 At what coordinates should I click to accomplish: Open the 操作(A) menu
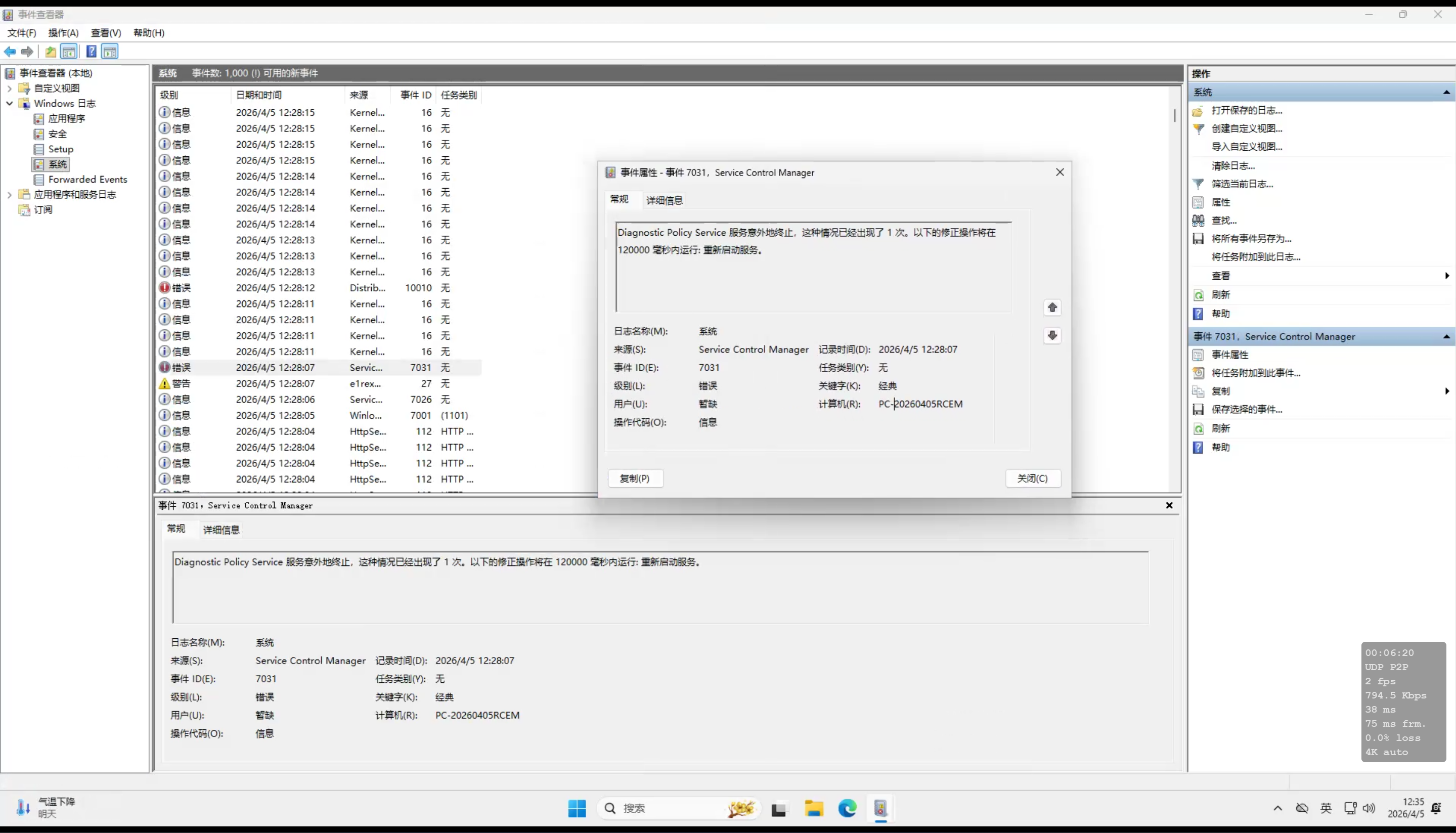[63, 32]
